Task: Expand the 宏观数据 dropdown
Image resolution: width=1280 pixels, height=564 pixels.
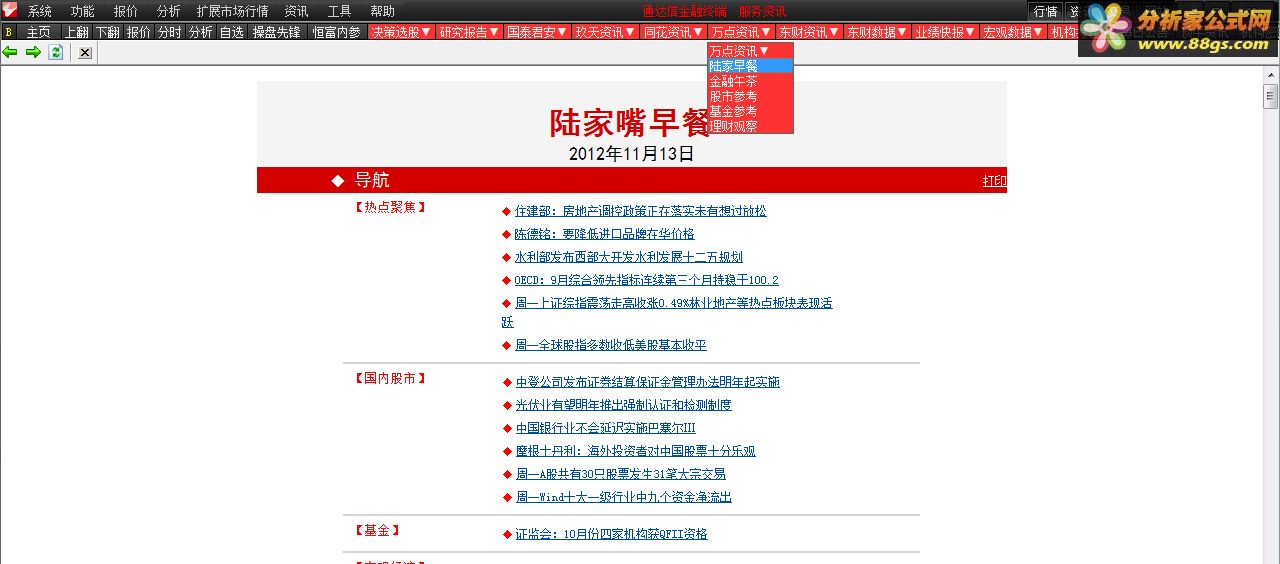Action: click(x=1013, y=32)
